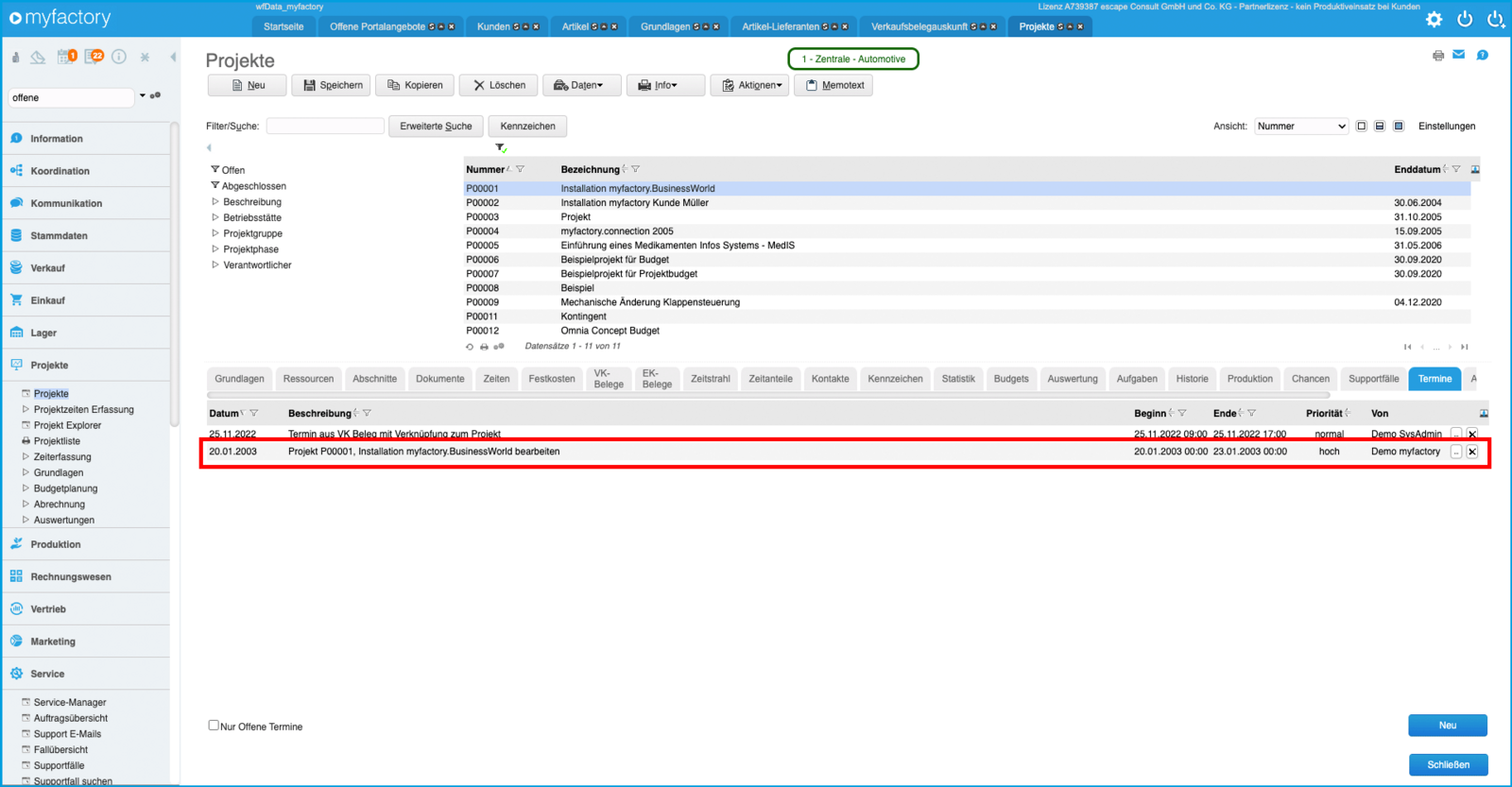1512x787 pixels.
Task: Open the Verkauf module in sidebar
Action: coord(47,268)
